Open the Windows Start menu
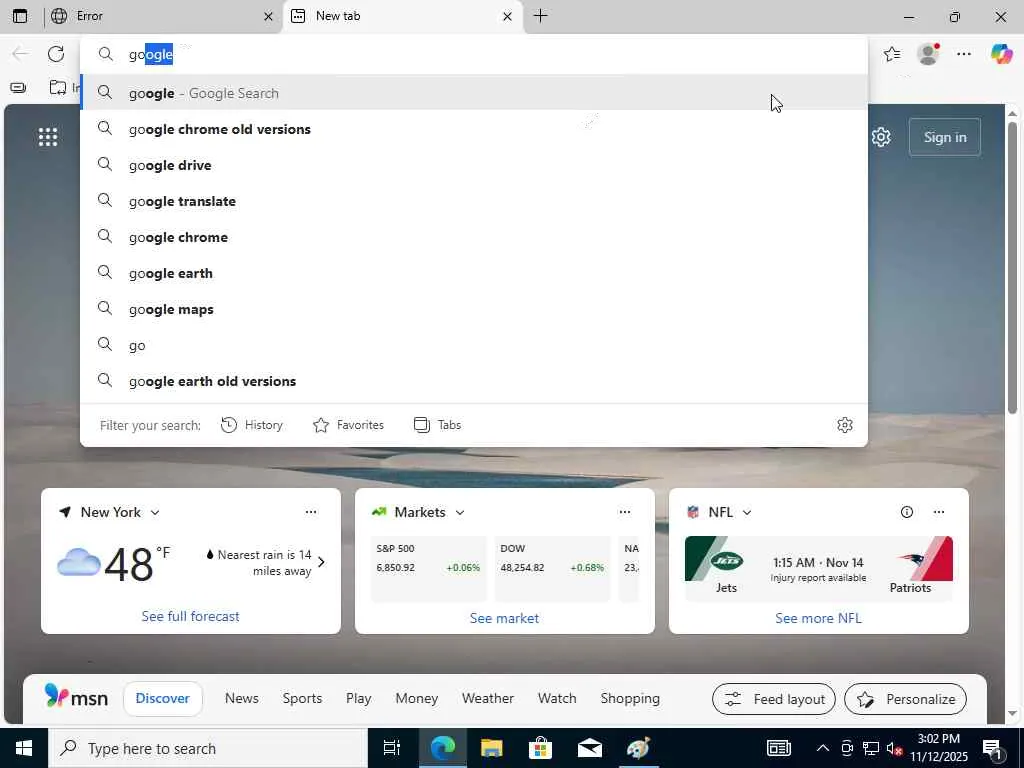Viewport: 1024px width, 768px height. tap(24, 748)
